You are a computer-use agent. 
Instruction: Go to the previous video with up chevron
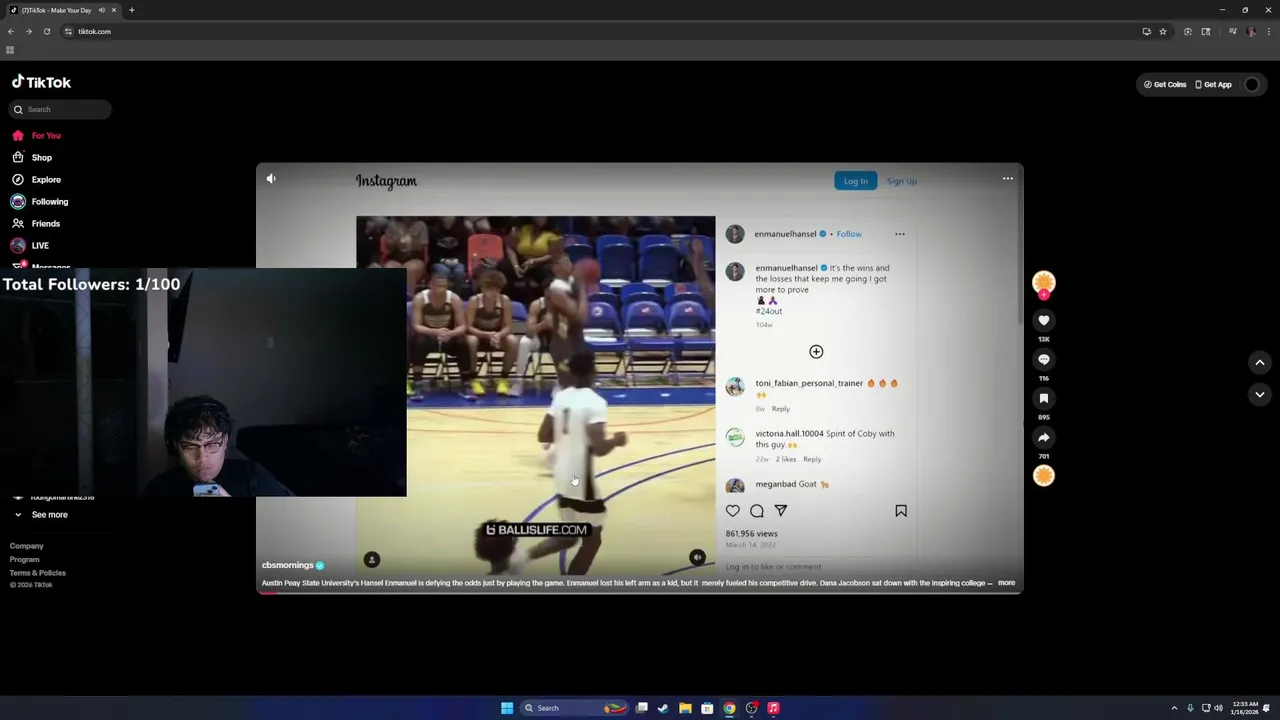point(1260,362)
